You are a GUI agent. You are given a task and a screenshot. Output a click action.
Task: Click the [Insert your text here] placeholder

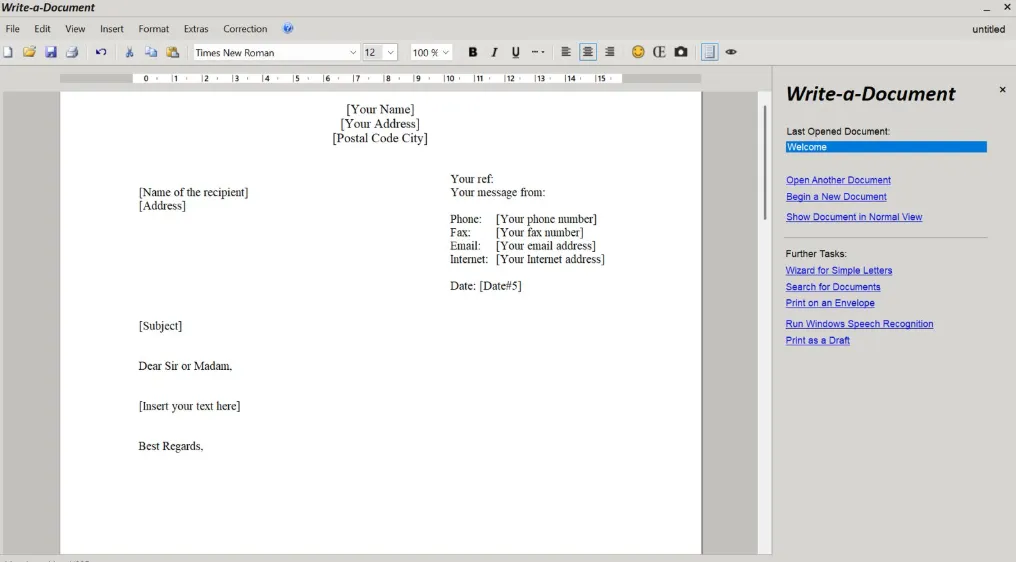[x=189, y=406]
